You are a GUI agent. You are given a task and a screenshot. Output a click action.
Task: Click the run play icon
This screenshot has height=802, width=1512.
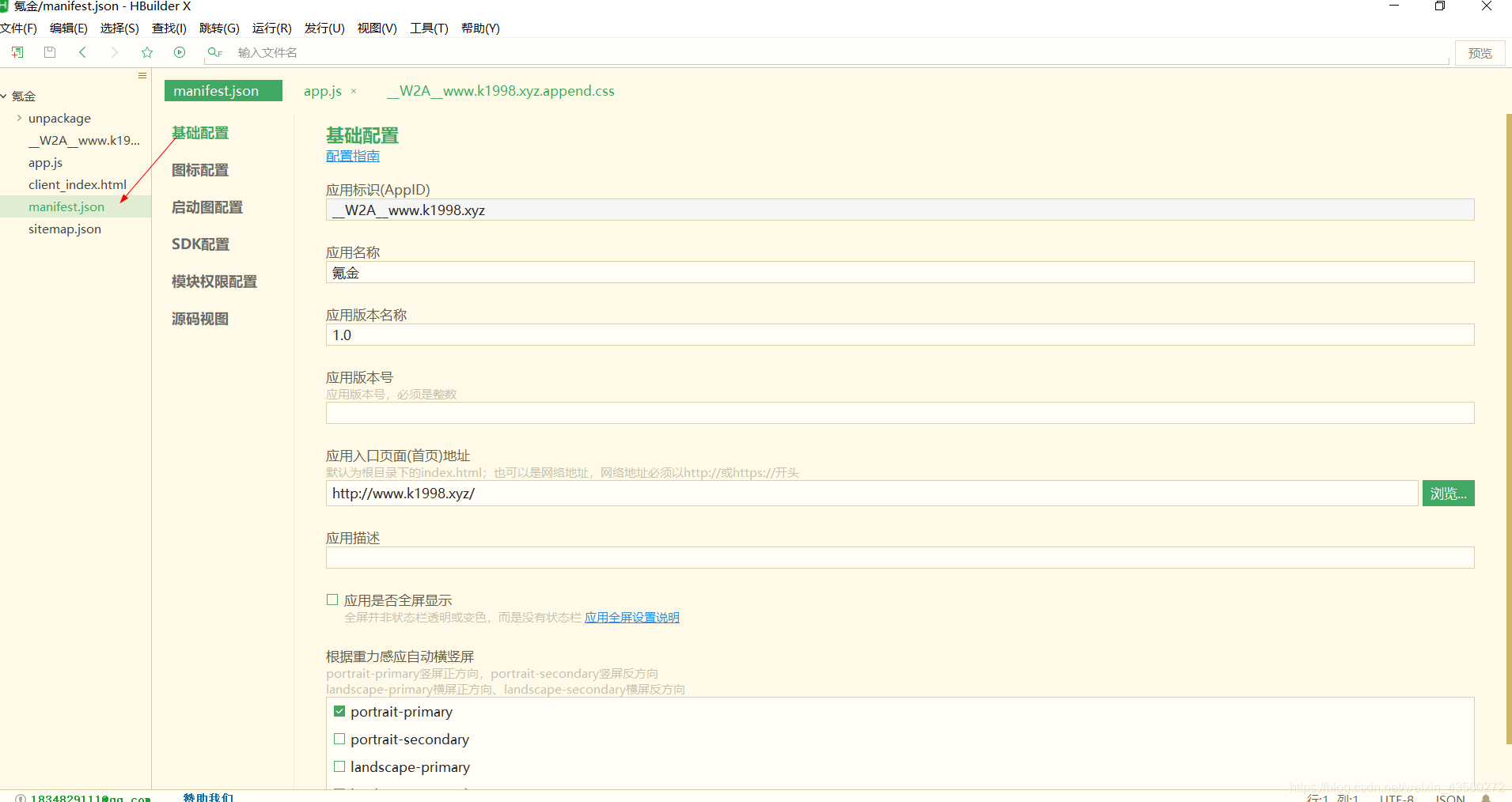click(180, 52)
